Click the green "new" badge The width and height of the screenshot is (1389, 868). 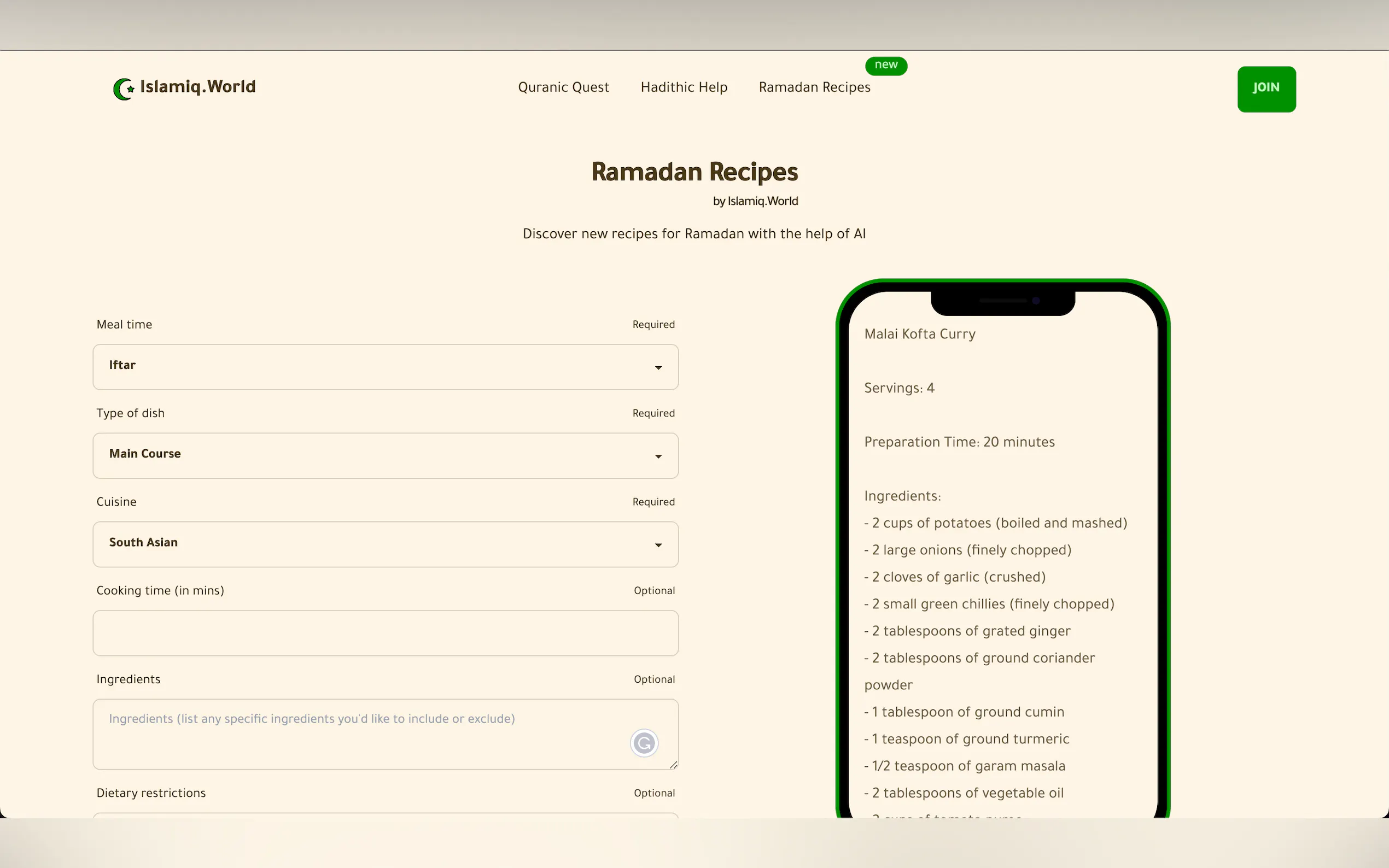885,66
